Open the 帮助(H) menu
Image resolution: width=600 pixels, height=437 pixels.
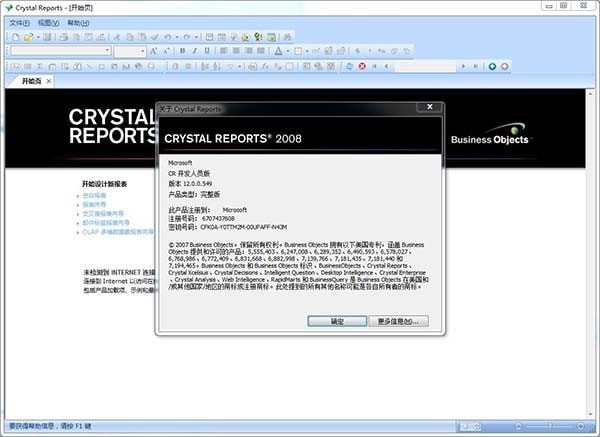78,23
